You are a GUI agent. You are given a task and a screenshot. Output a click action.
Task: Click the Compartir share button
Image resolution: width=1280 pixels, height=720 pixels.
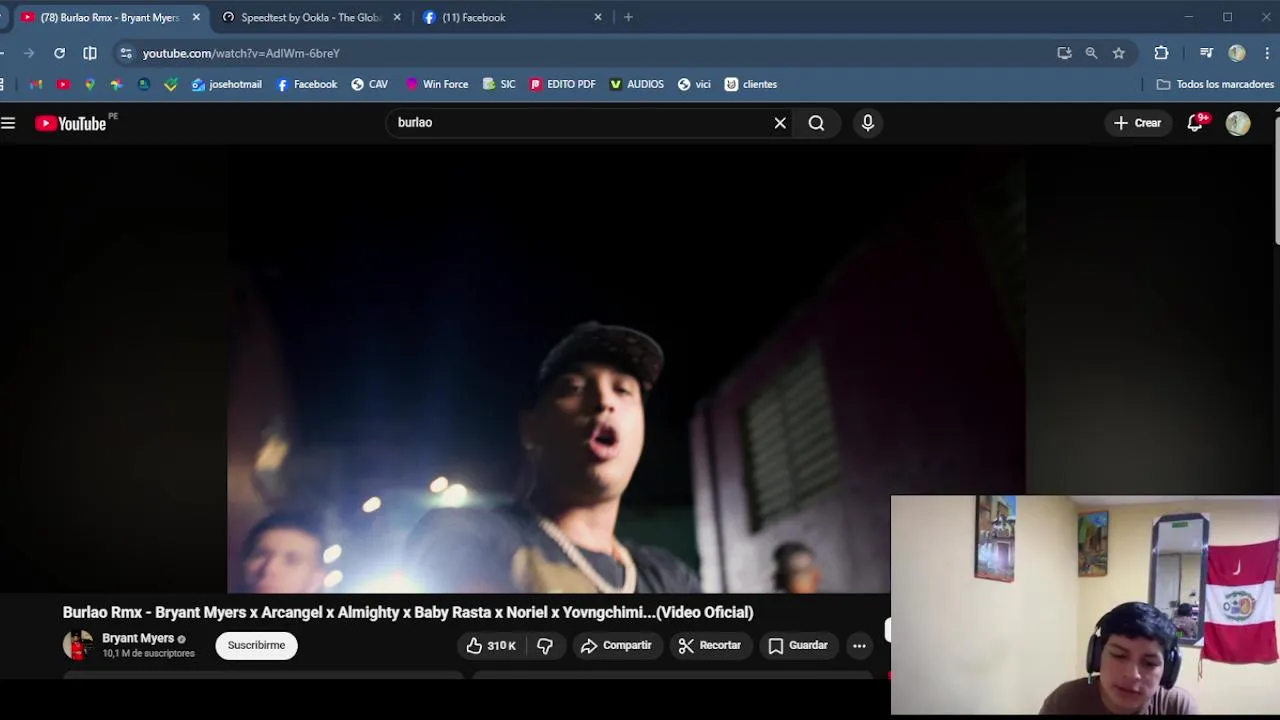click(616, 646)
